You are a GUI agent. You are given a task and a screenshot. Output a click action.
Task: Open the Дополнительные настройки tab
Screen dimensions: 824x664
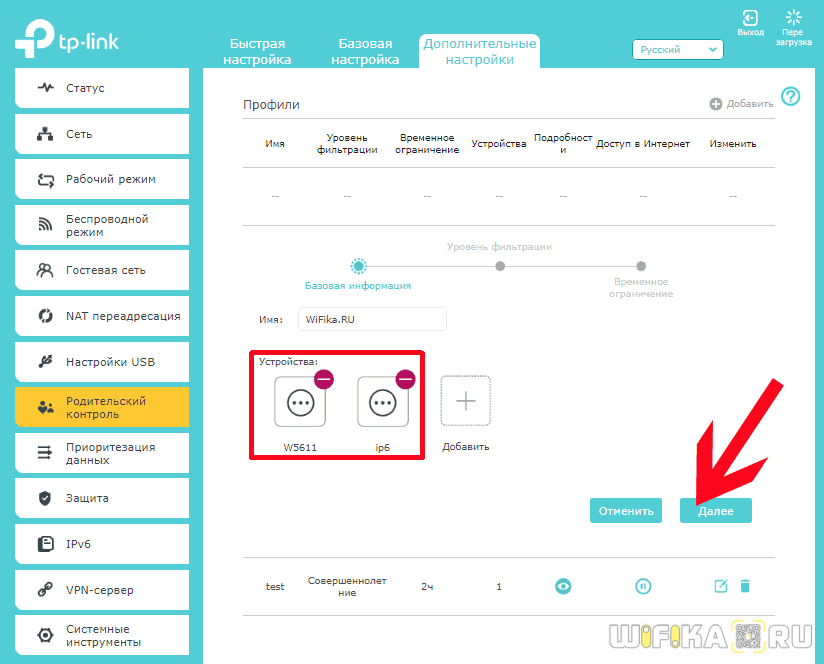[479, 51]
